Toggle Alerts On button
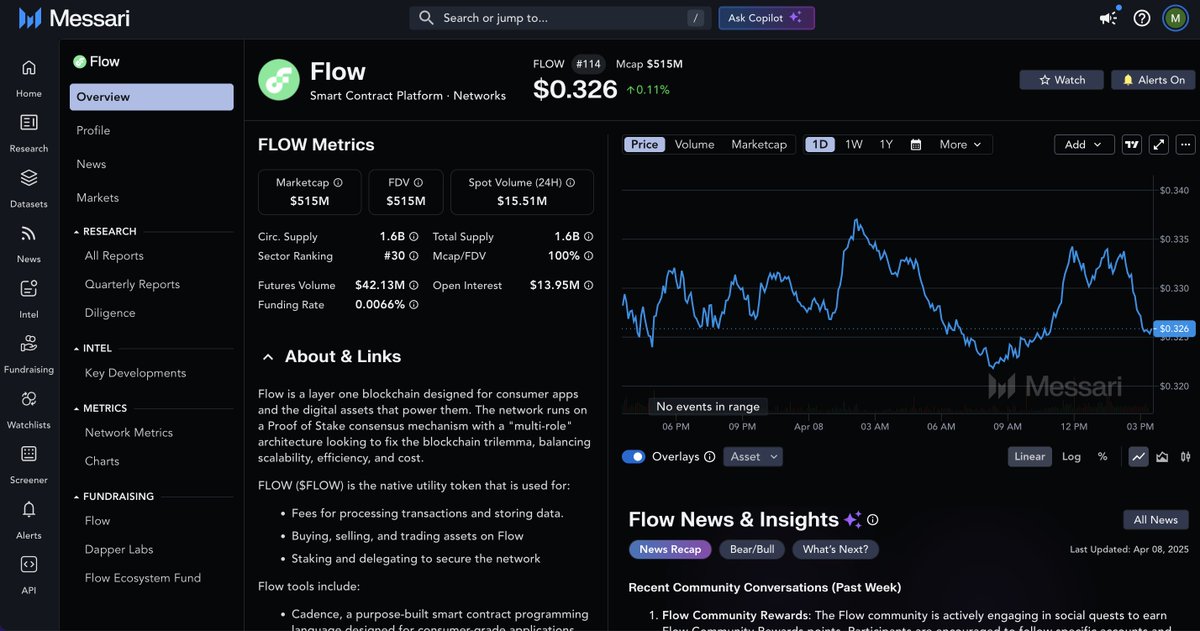The height and width of the screenshot is (631, 1200). (1153, 80)
